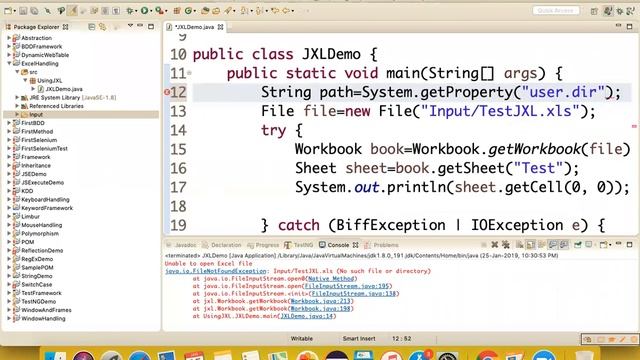640x360 pixels.
Task: Click the Smart Insert status bar entry
Action: (x=359, y=338)
